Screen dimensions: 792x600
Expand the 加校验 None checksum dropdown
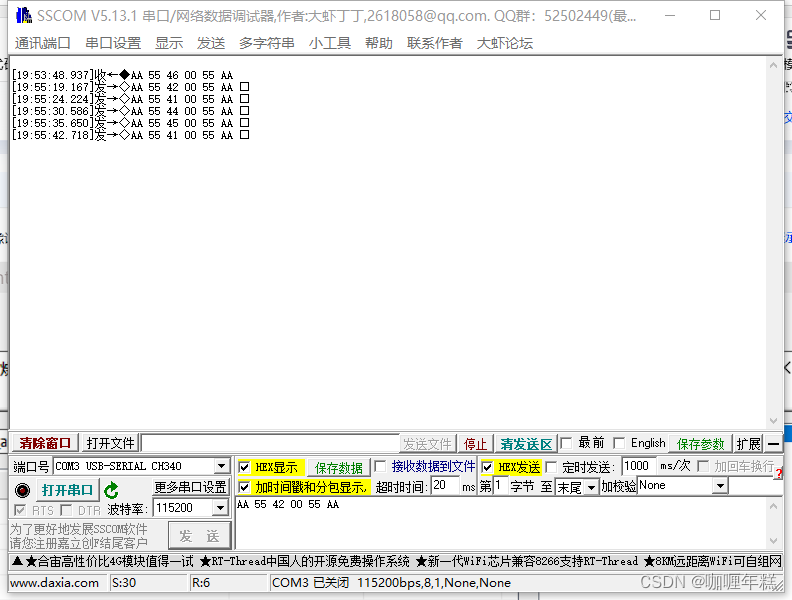pos(720,486)
